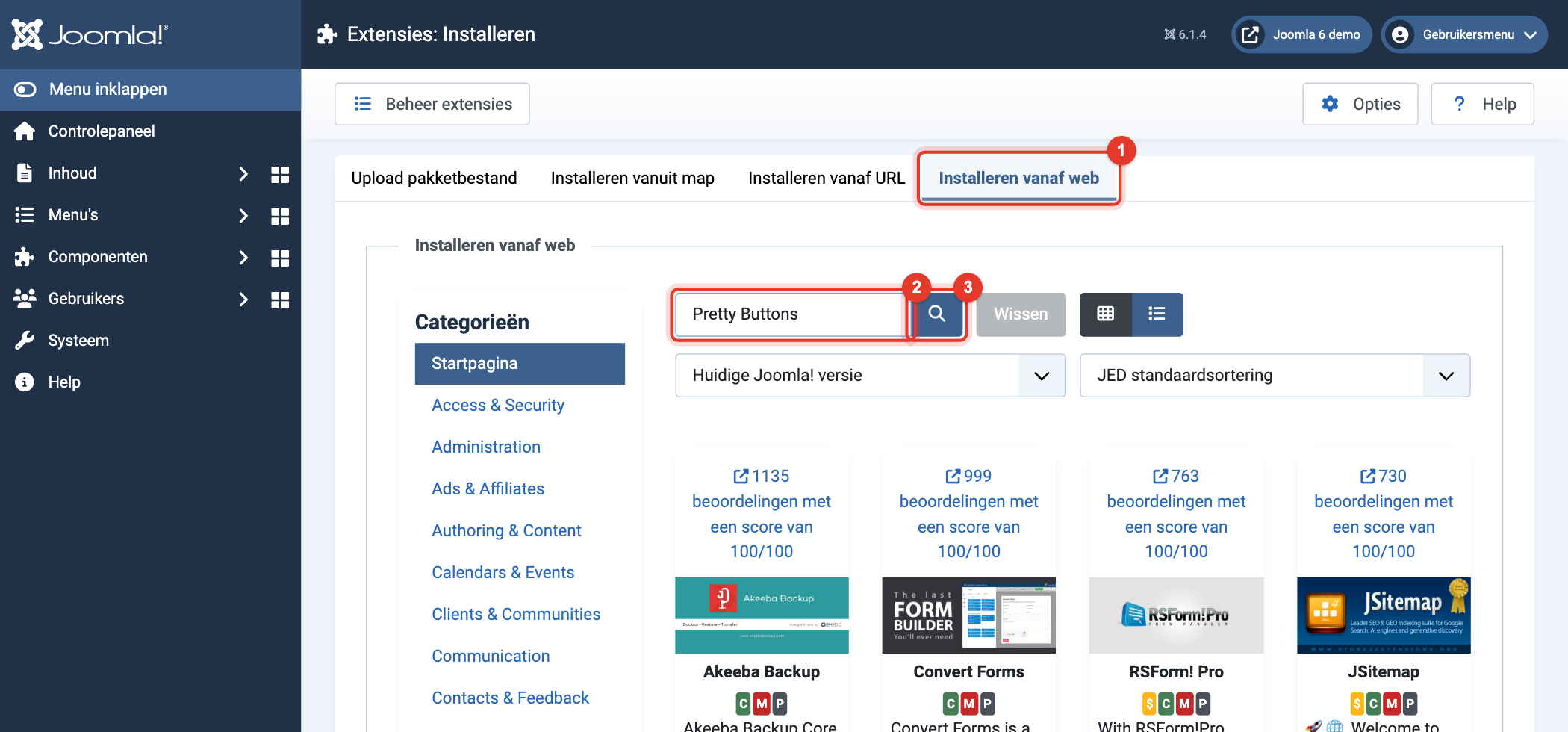Open the Communication category
This screenshot has height=732, width=1568.
[491, 657]
